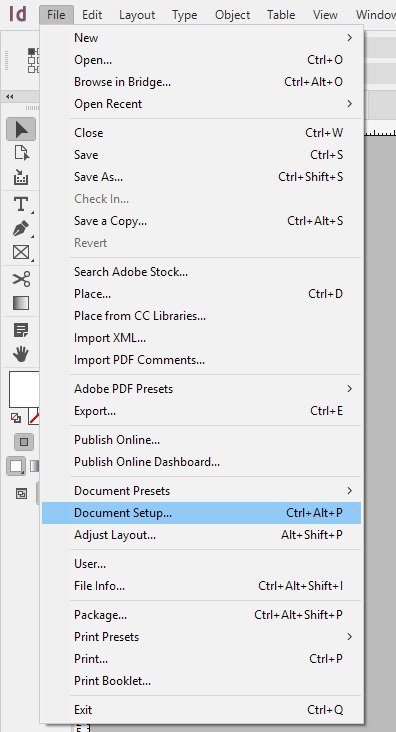Select the Gradient Swatch tool
The image size is (396, 732).
21,303
